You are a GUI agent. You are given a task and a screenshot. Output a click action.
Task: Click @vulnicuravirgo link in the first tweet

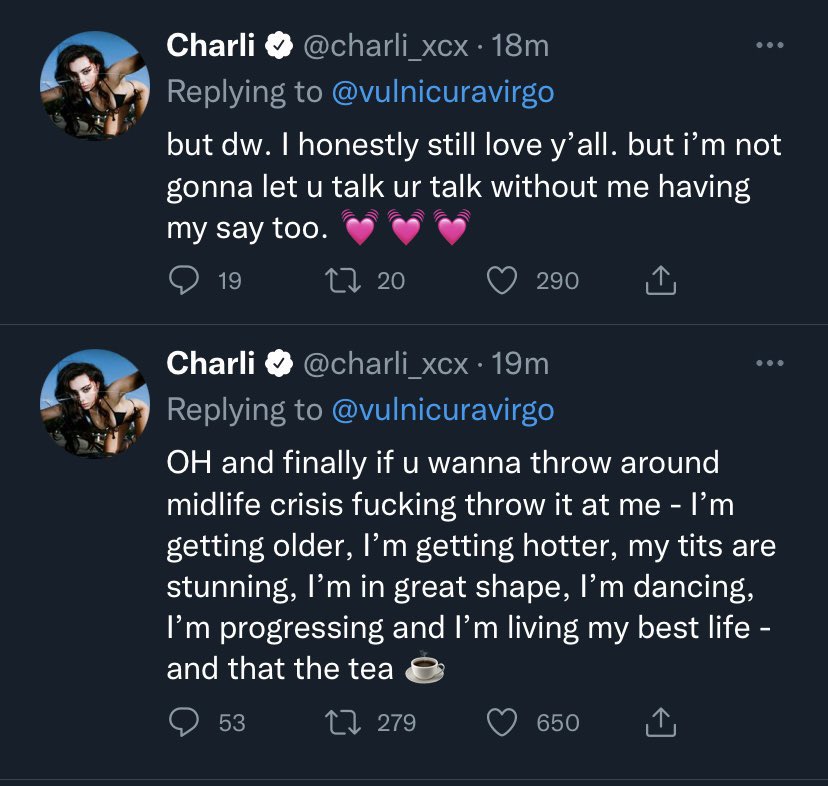(x=443, y=93)
